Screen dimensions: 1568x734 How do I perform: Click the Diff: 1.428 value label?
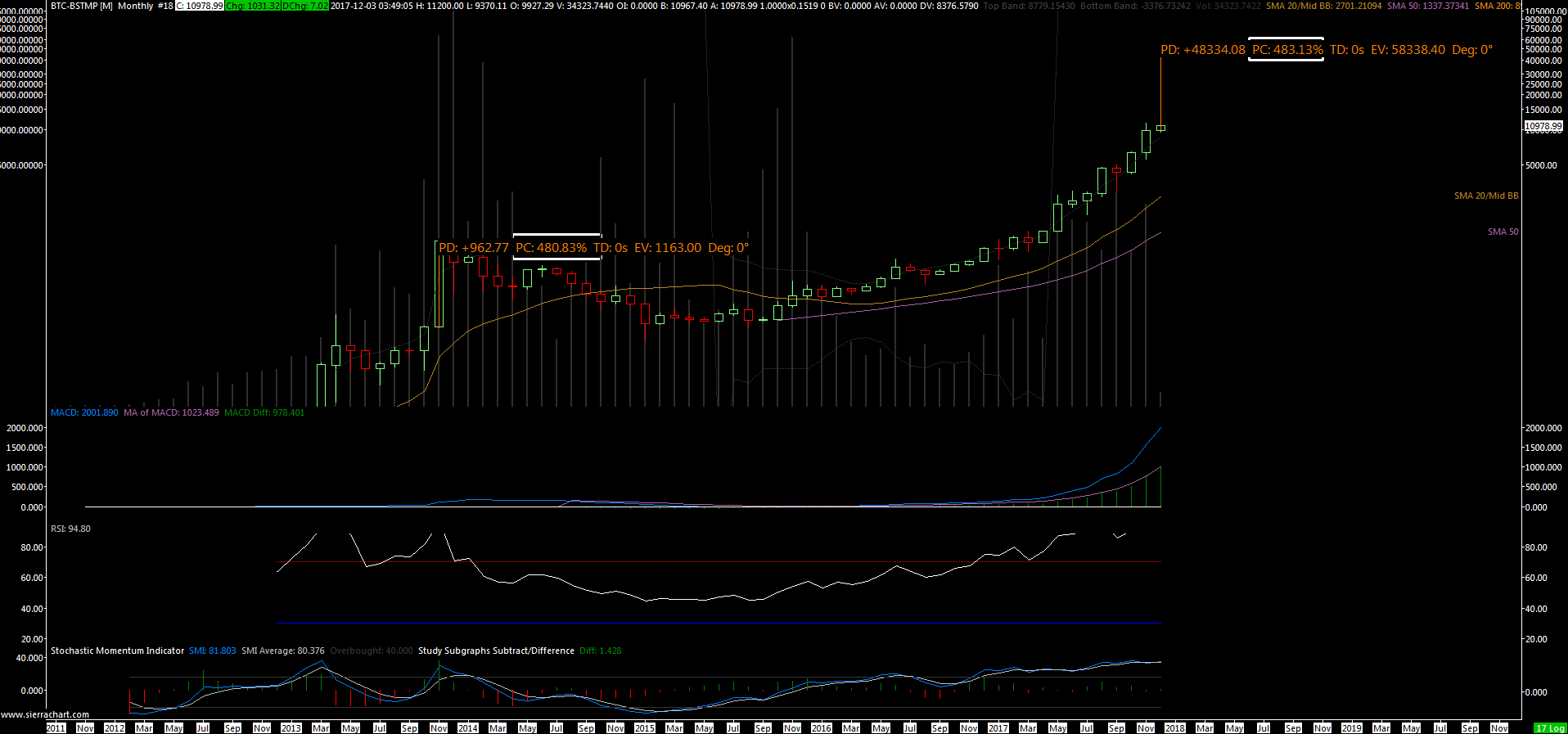(600, 651)
